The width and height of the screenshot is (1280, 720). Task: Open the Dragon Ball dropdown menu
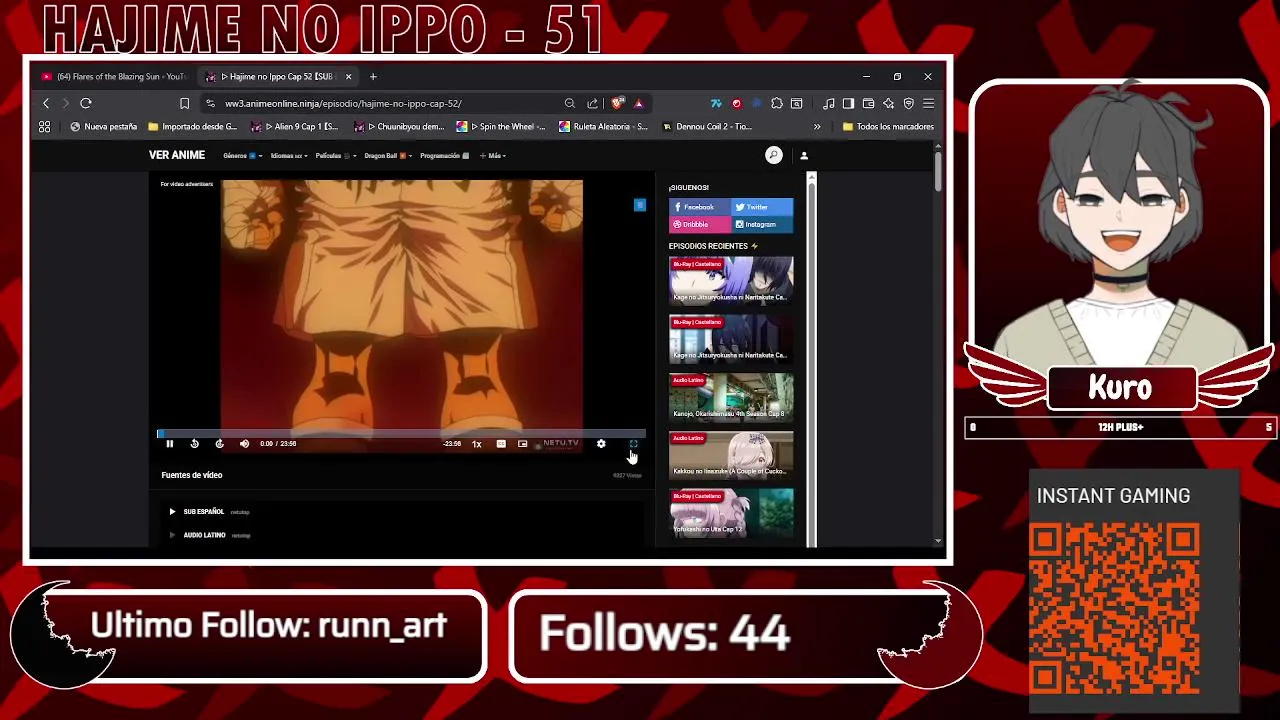386,156
